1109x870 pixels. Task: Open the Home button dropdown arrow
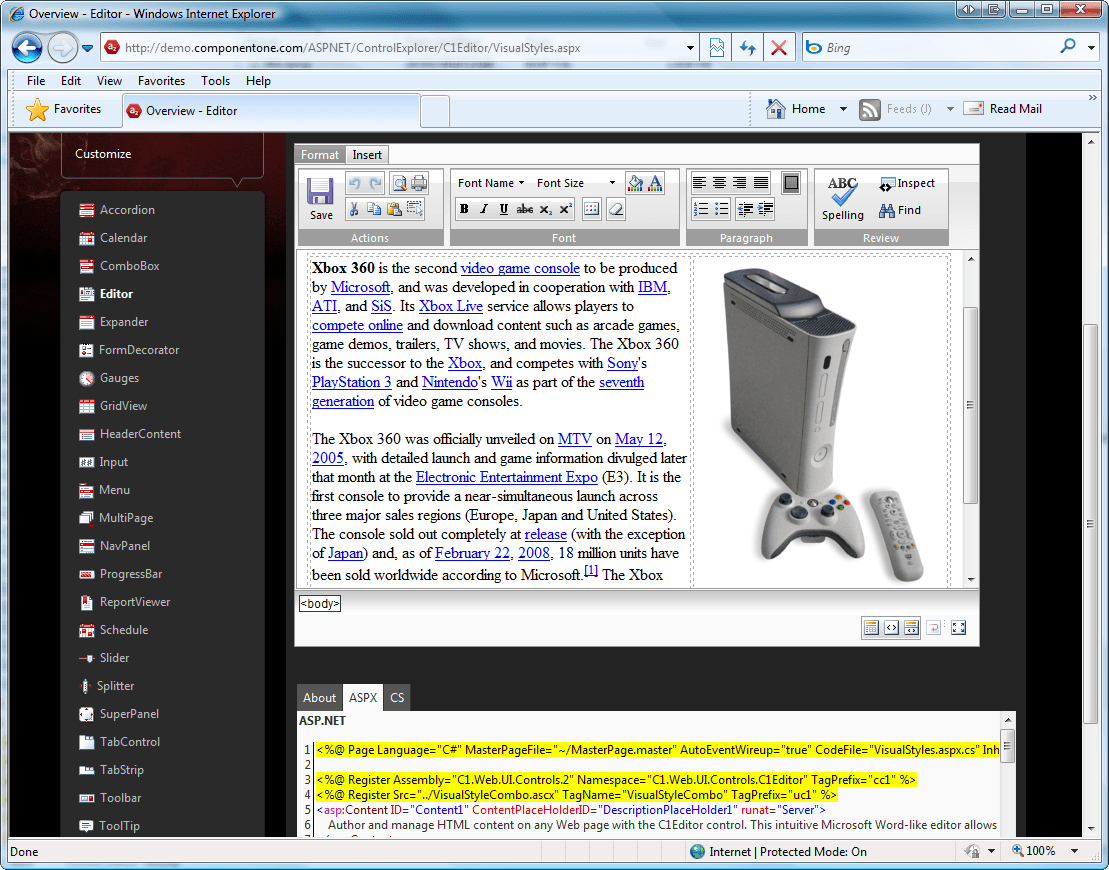click(x=843, y=109)
